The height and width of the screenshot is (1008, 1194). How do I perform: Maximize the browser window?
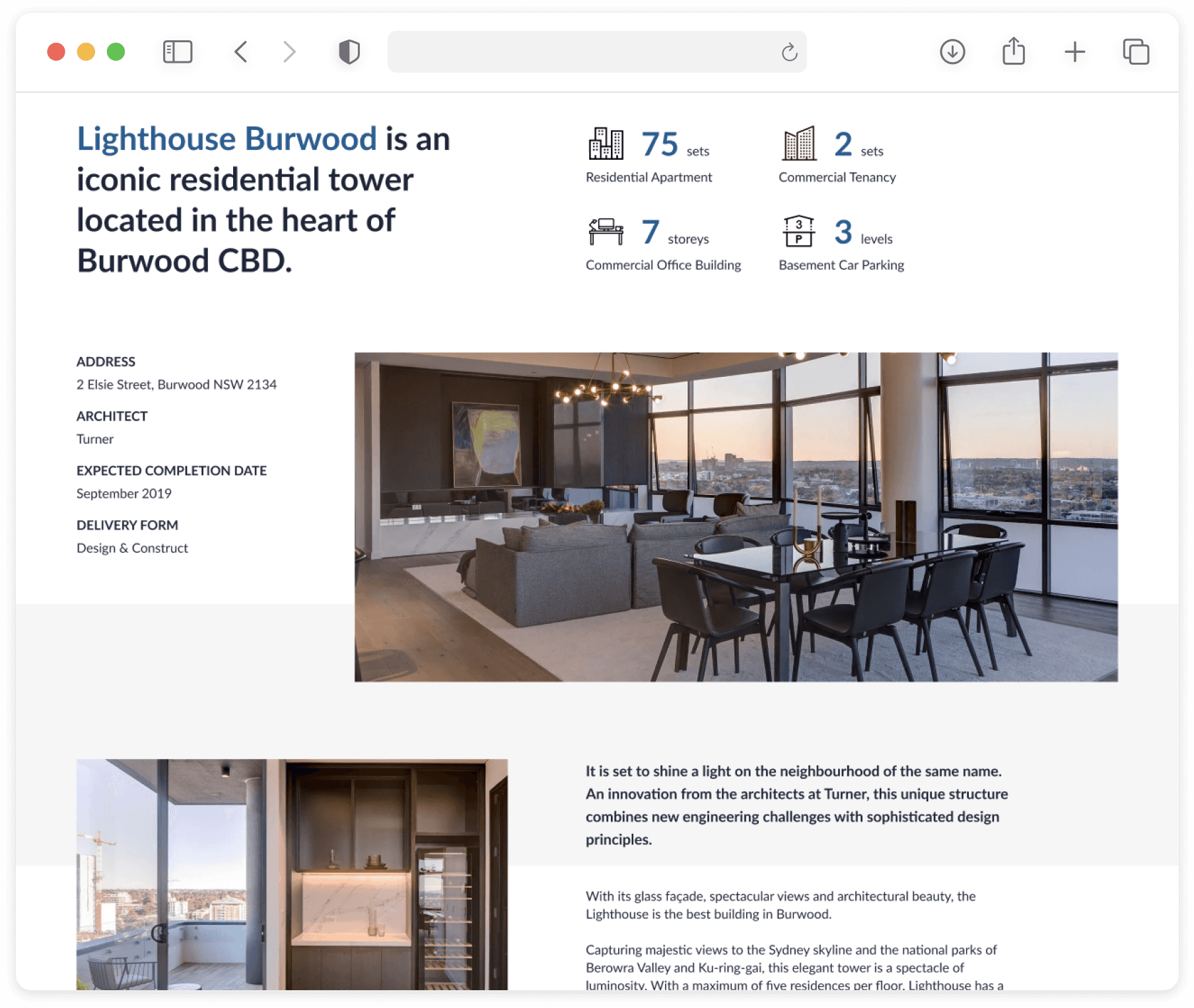[x=116, y=51]
